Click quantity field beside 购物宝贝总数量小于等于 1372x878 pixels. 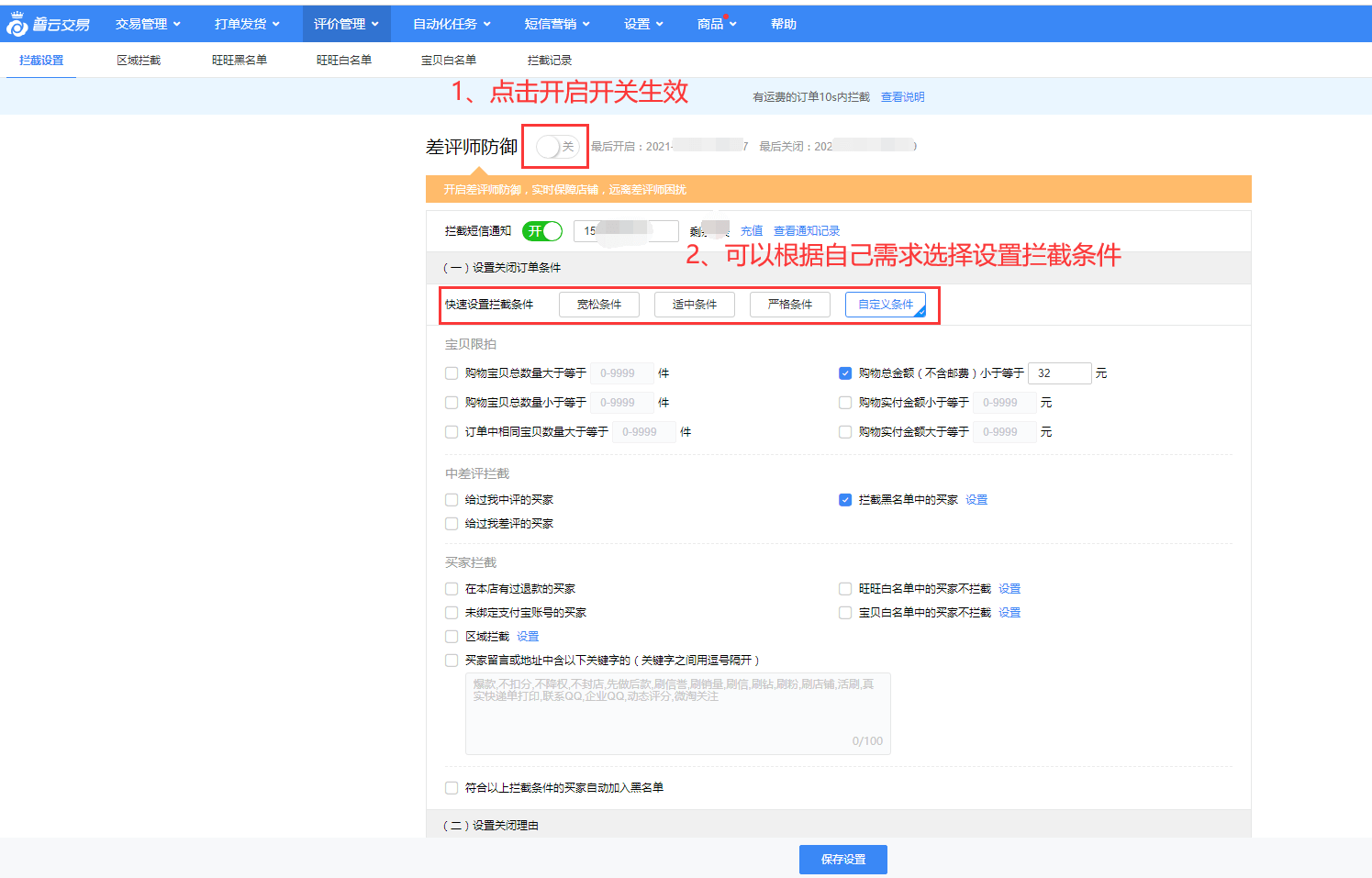(x=622, y=403)
